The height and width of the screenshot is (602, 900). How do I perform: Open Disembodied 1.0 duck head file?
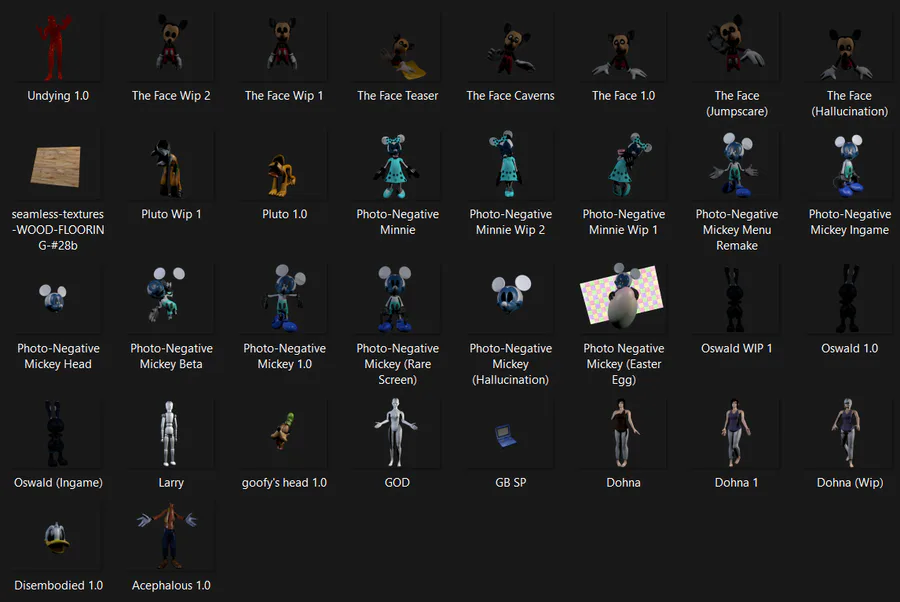(56, 537)
